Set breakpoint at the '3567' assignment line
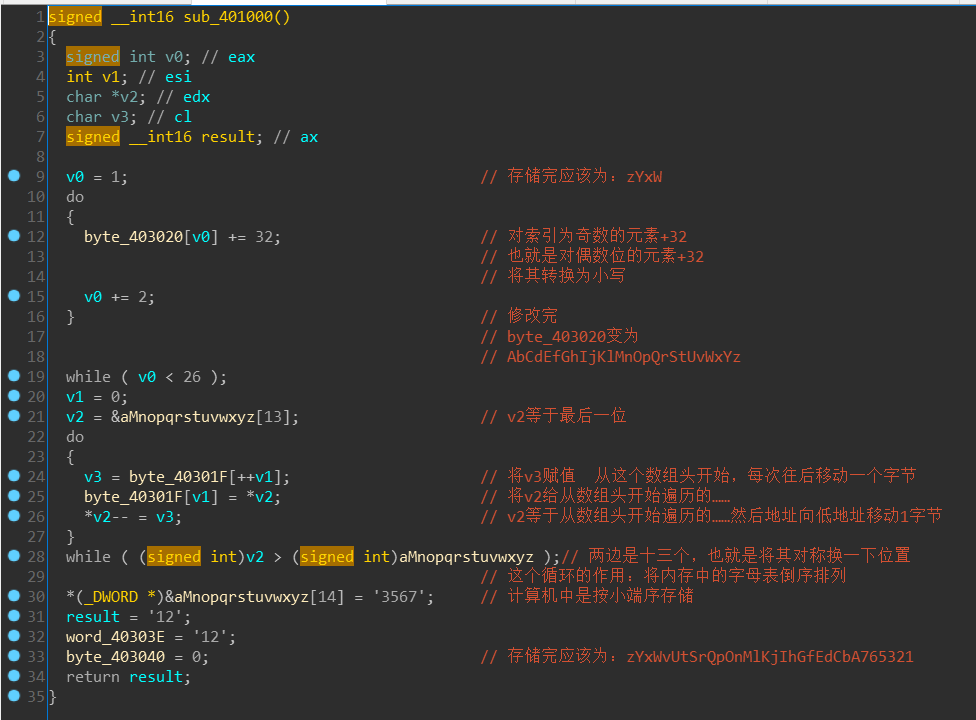976x720 pixels. click(14, 596)
